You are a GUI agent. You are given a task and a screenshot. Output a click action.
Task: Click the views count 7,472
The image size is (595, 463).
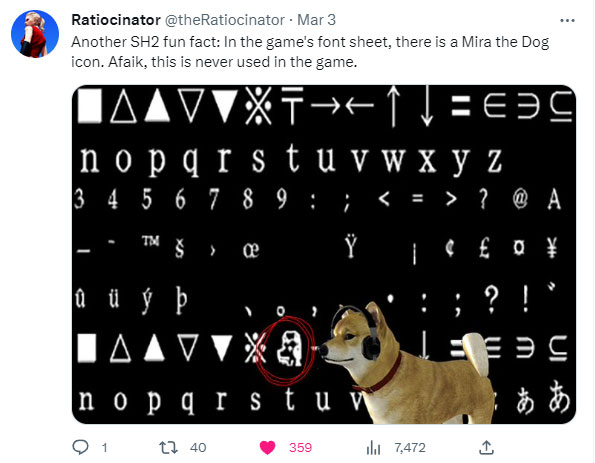click(x=410, y=448)
